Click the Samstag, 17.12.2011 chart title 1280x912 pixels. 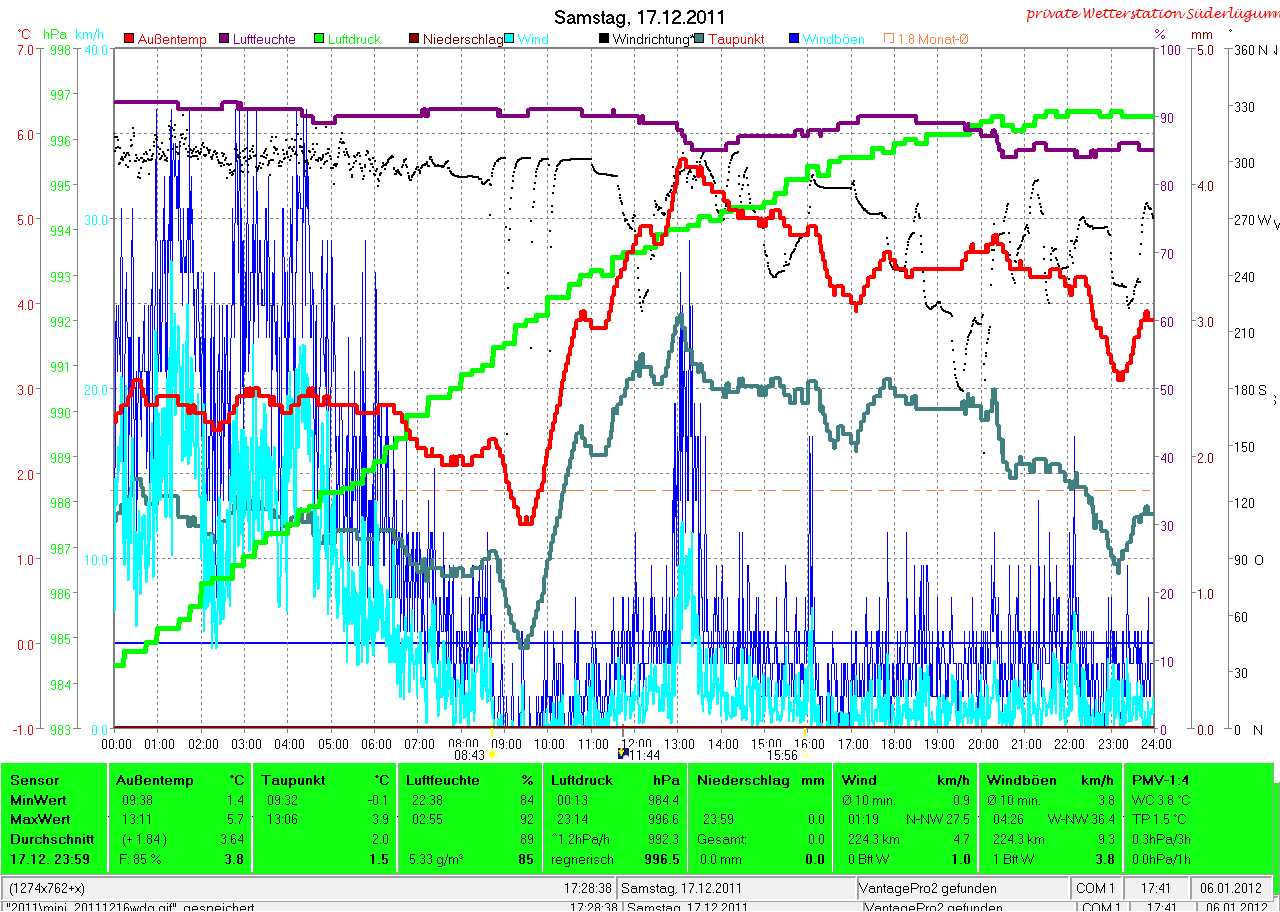(640, 17)
